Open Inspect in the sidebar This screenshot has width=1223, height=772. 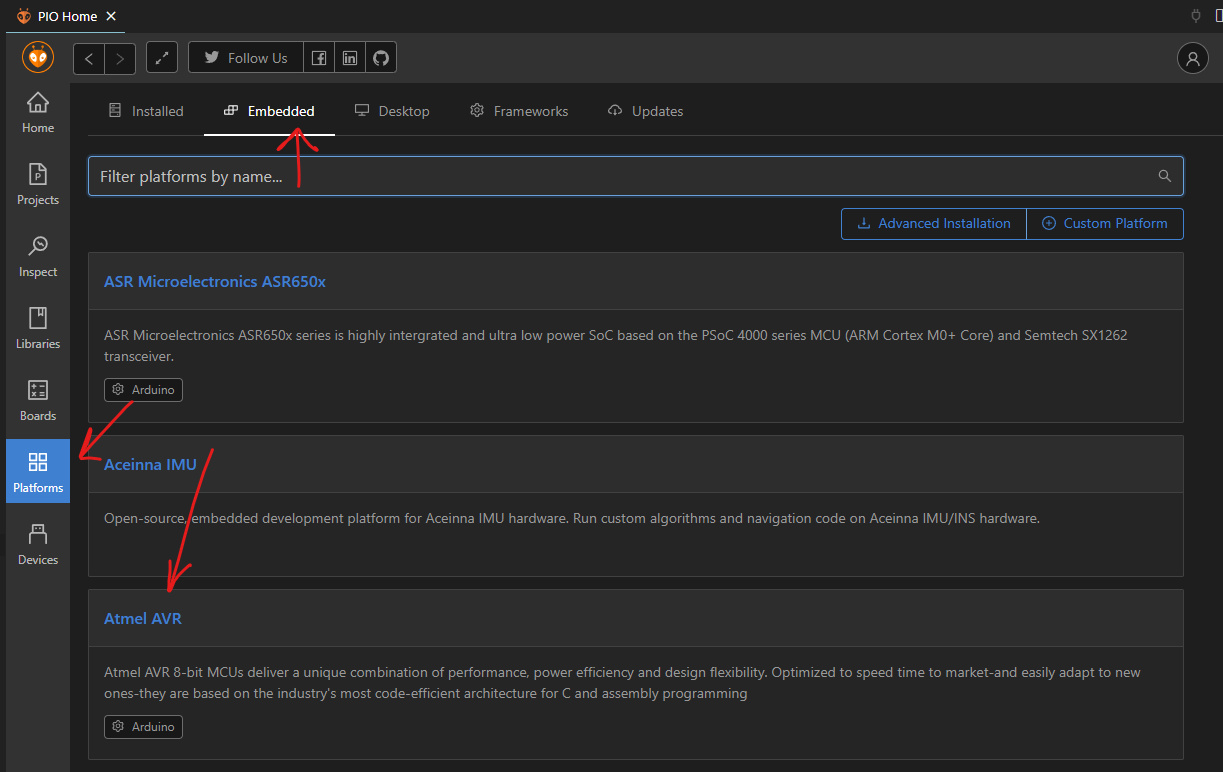click(38, 256)
